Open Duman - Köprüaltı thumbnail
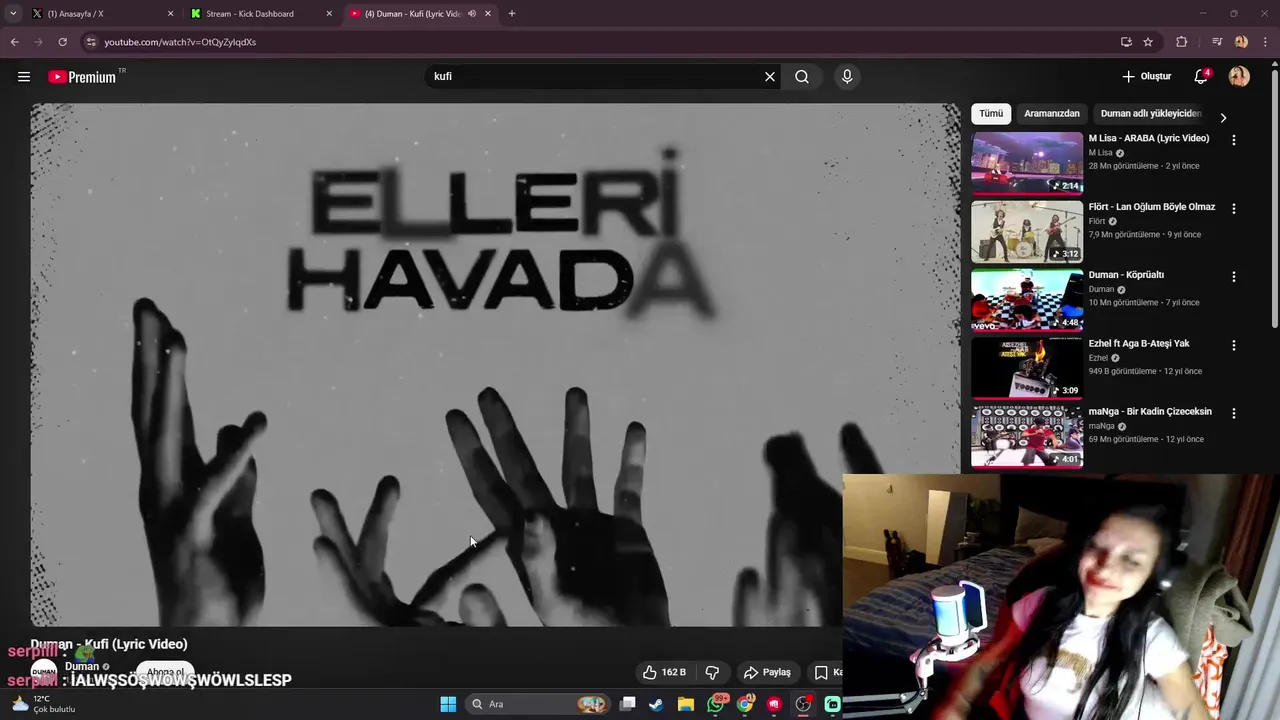 pyautogui.click(x=1027, y=299)
